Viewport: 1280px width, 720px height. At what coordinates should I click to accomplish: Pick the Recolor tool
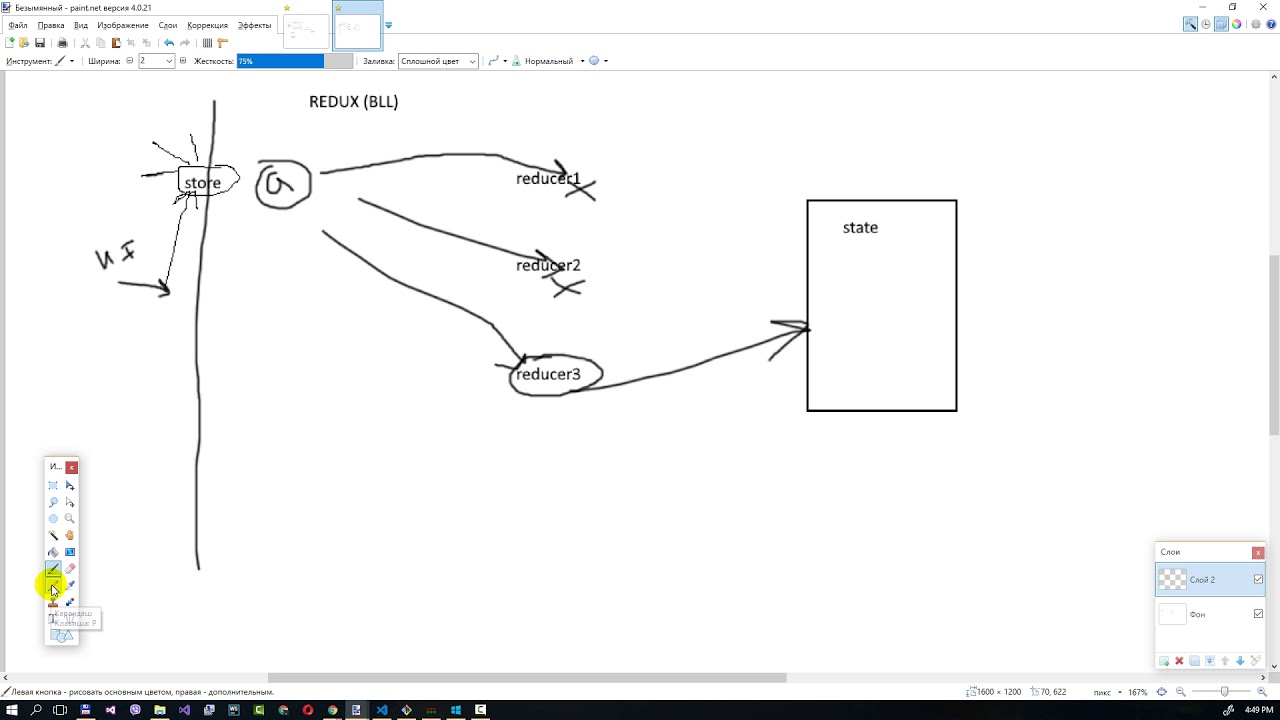pyautogui.click(x=70, y=602)
